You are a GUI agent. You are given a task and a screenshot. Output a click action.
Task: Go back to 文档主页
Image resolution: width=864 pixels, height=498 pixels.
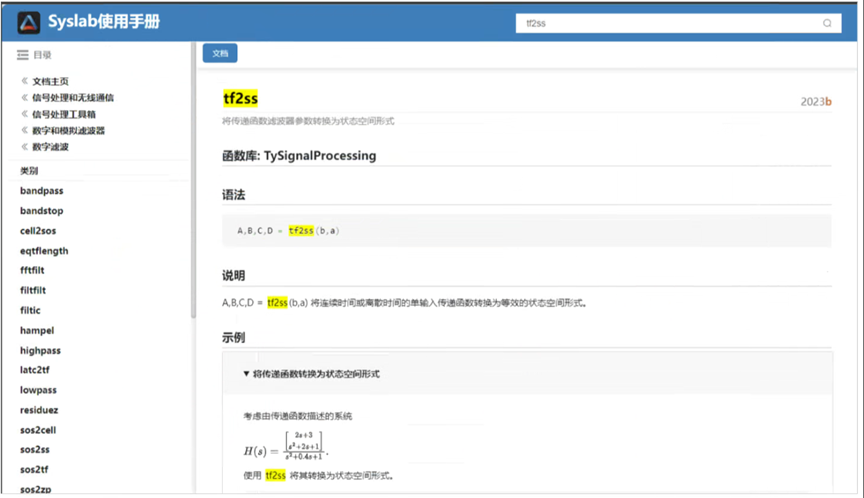click(50, 82)
